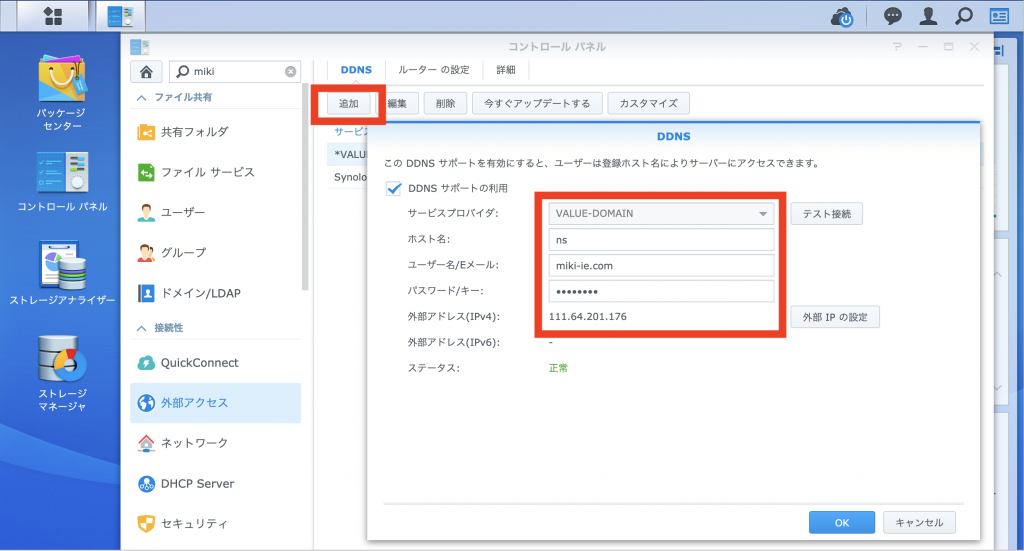Collapse the 接続性 section
1024x551 pixels.
tap(141, 328)
